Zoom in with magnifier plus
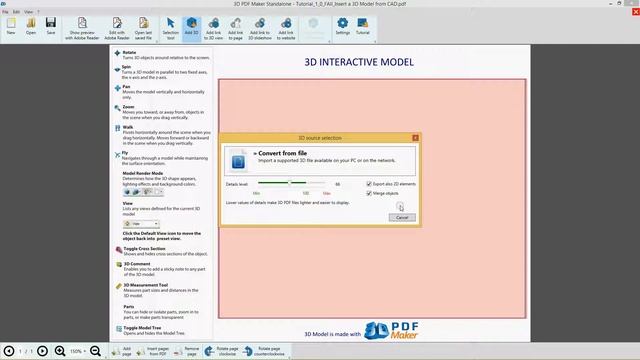The width and height of the screenshot is (640, 360). (x=60, y=351)
